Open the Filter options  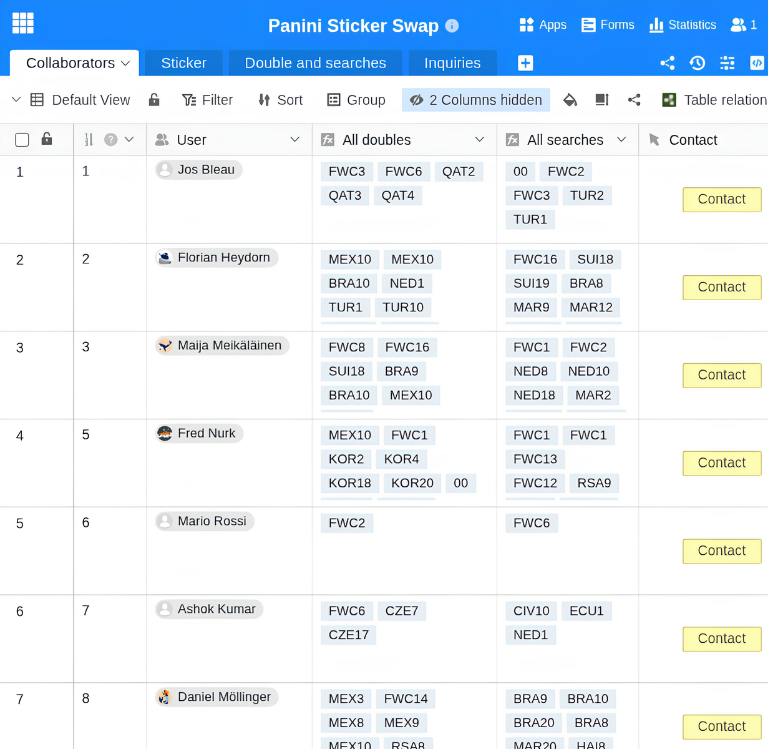[x=207, y=100]
